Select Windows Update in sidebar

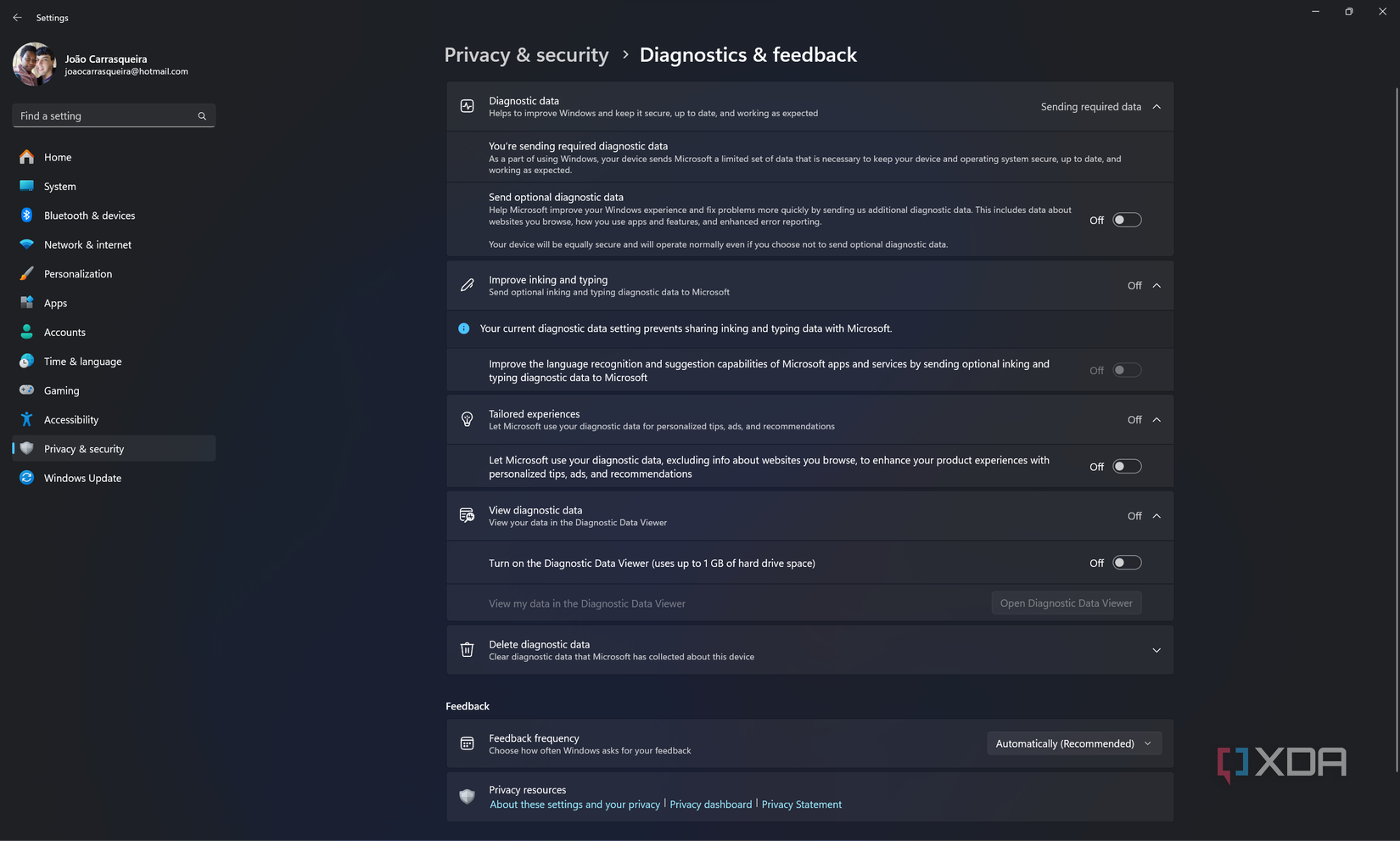point(114,478)
